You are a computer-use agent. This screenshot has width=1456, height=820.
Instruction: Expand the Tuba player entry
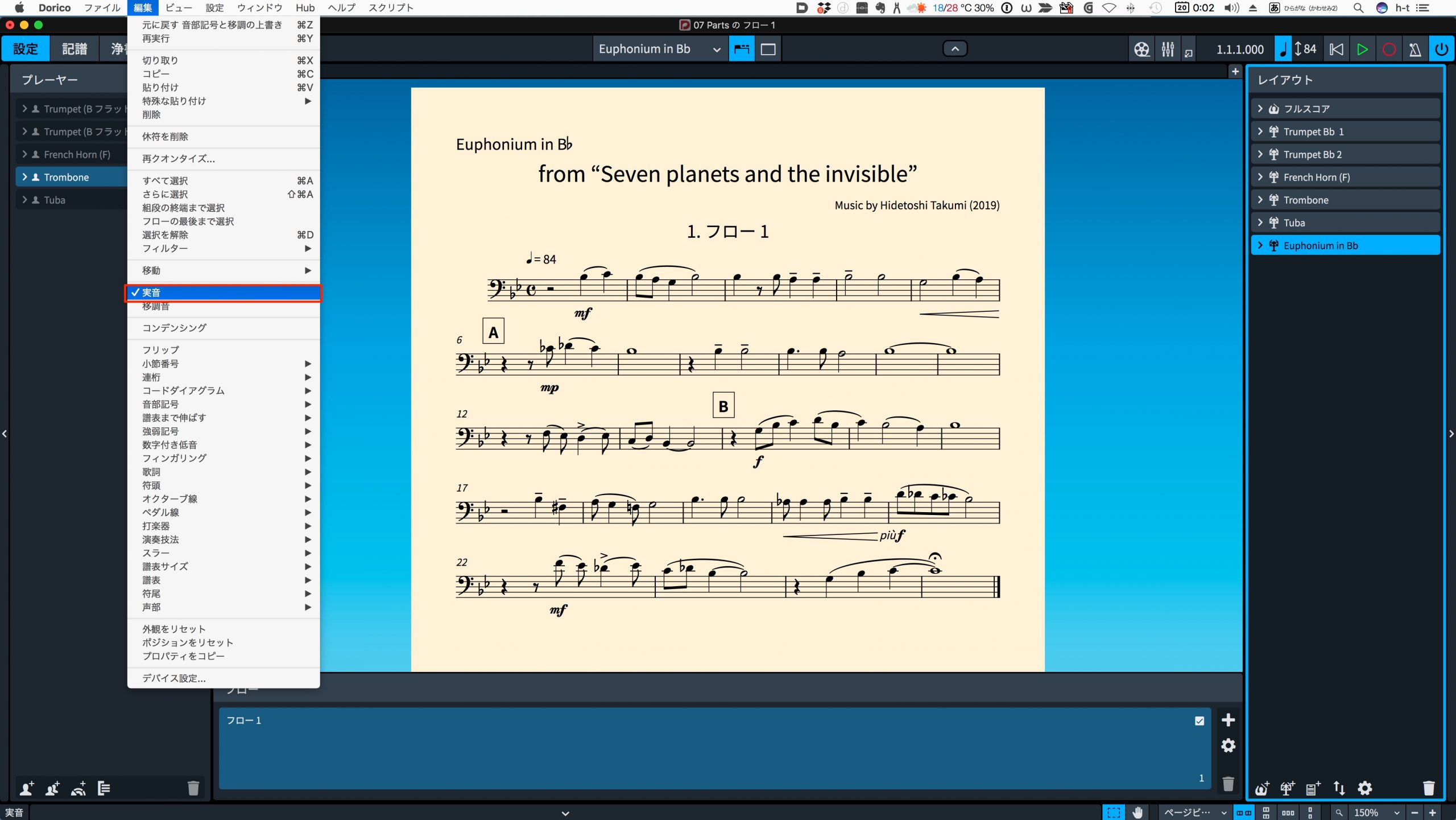point(24,200)
